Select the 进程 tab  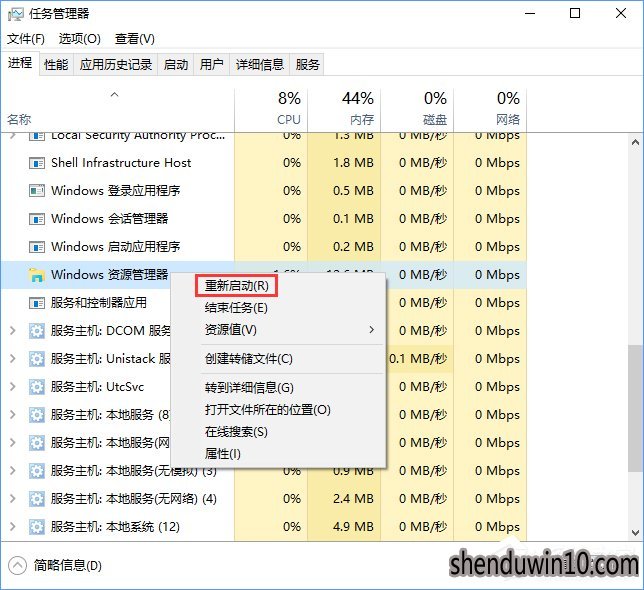[x=20, y=63]
